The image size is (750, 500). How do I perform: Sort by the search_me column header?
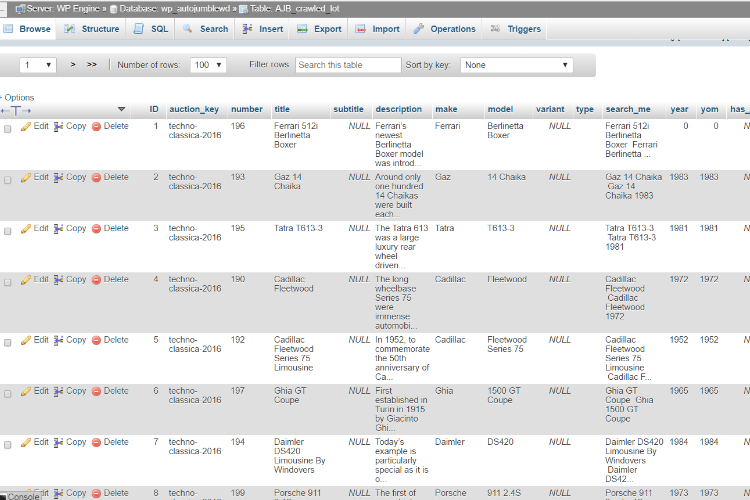(x=628, y=109)
